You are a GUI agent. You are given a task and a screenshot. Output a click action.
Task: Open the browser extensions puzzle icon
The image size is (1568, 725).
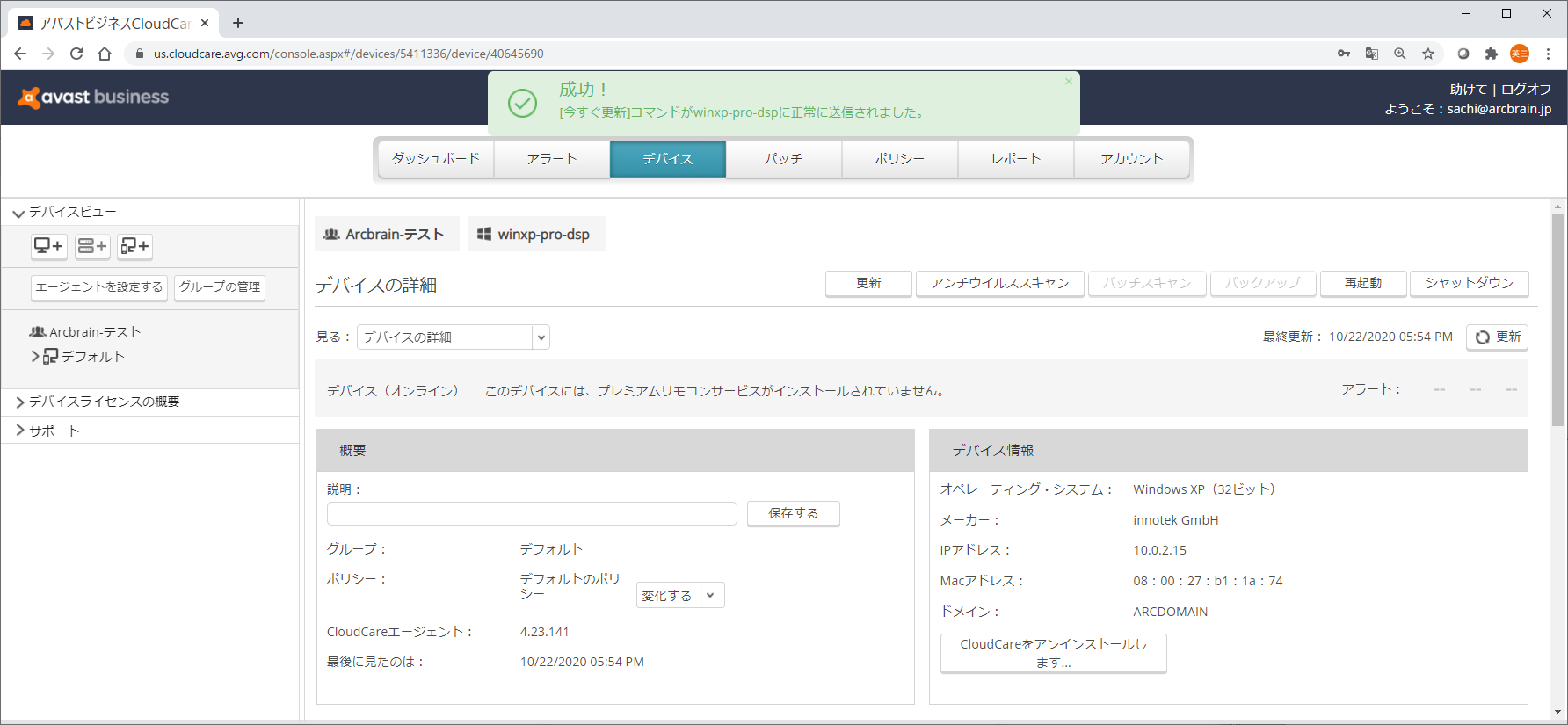click(x=1492, y=54)
